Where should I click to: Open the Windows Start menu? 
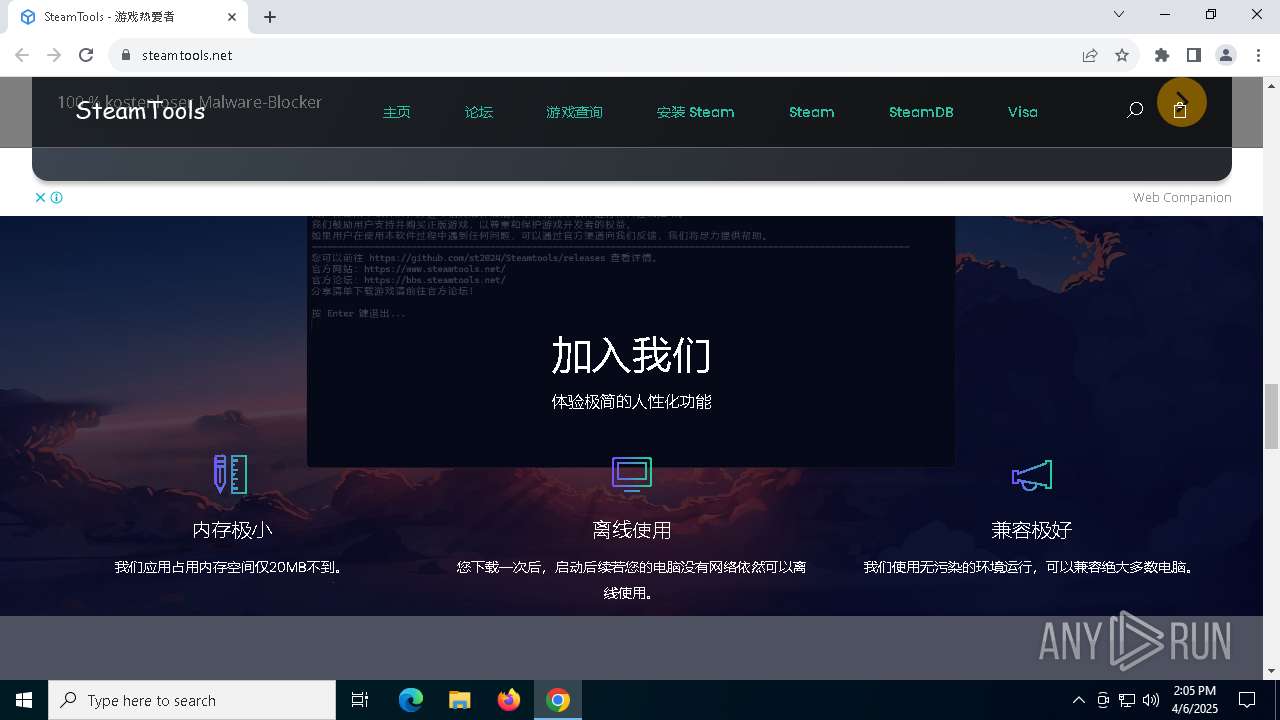point(24,700)
